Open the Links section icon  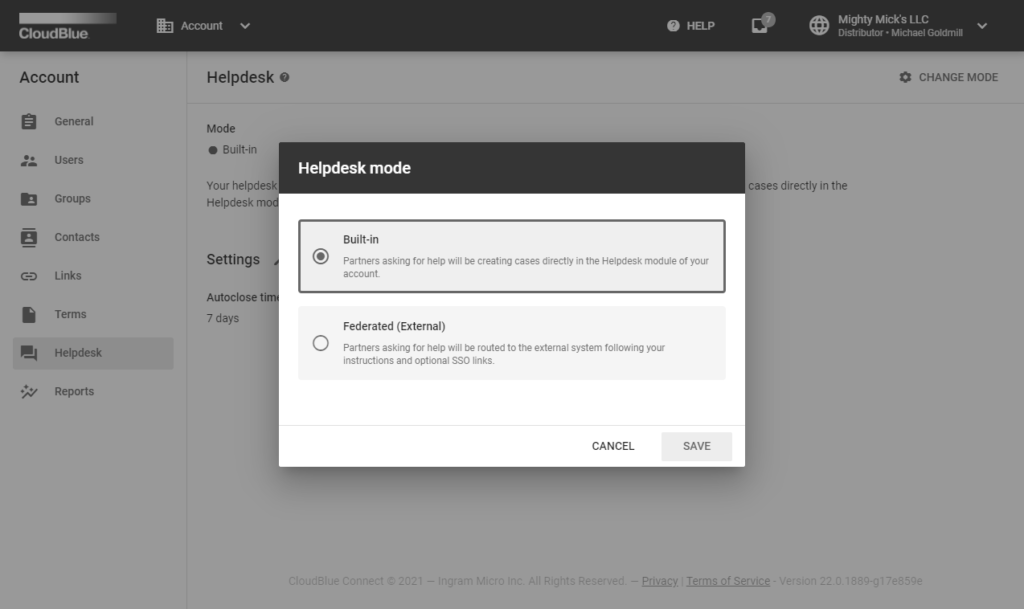(31, 275)
